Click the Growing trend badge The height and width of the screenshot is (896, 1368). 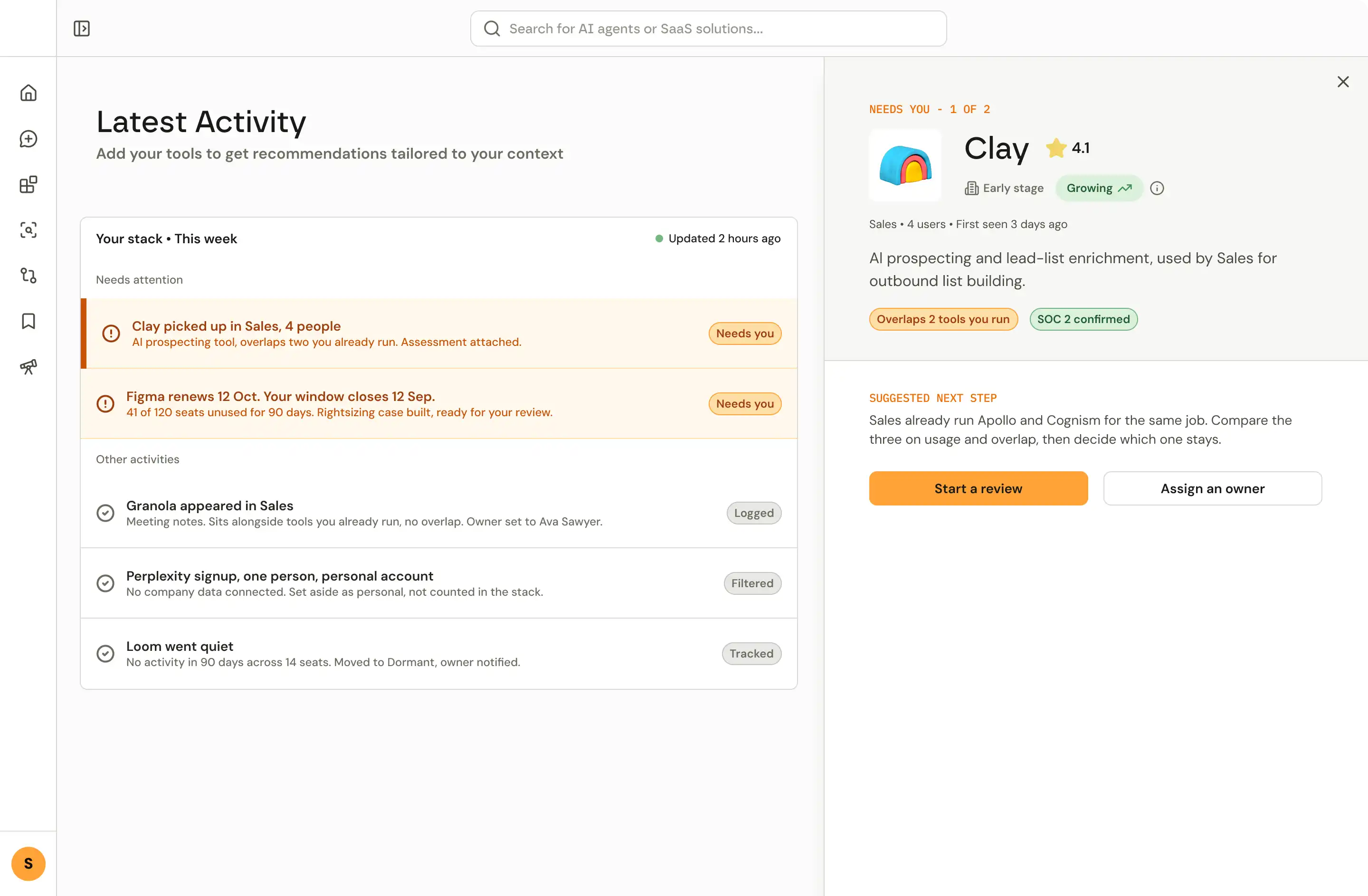pos(1099,188)
